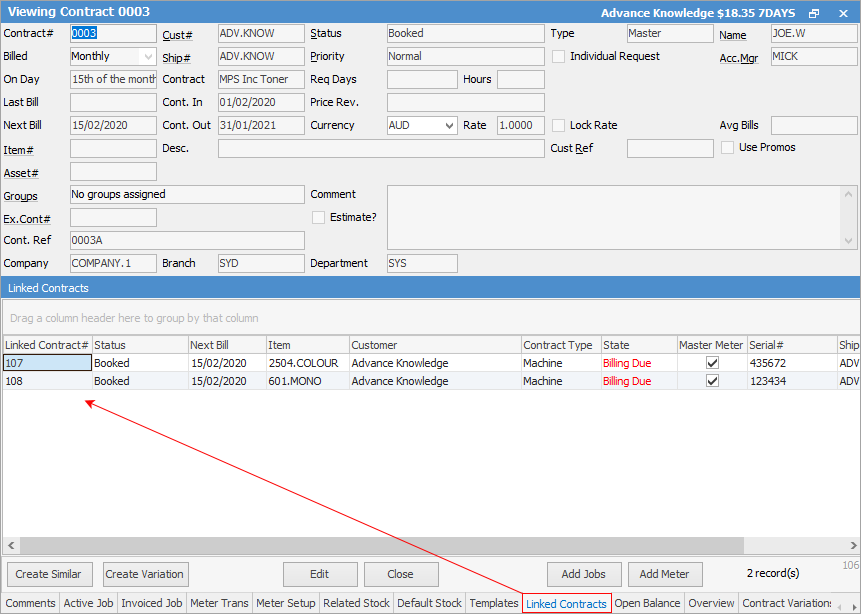
Task: Click the Edit button
Action: (319, 574)
